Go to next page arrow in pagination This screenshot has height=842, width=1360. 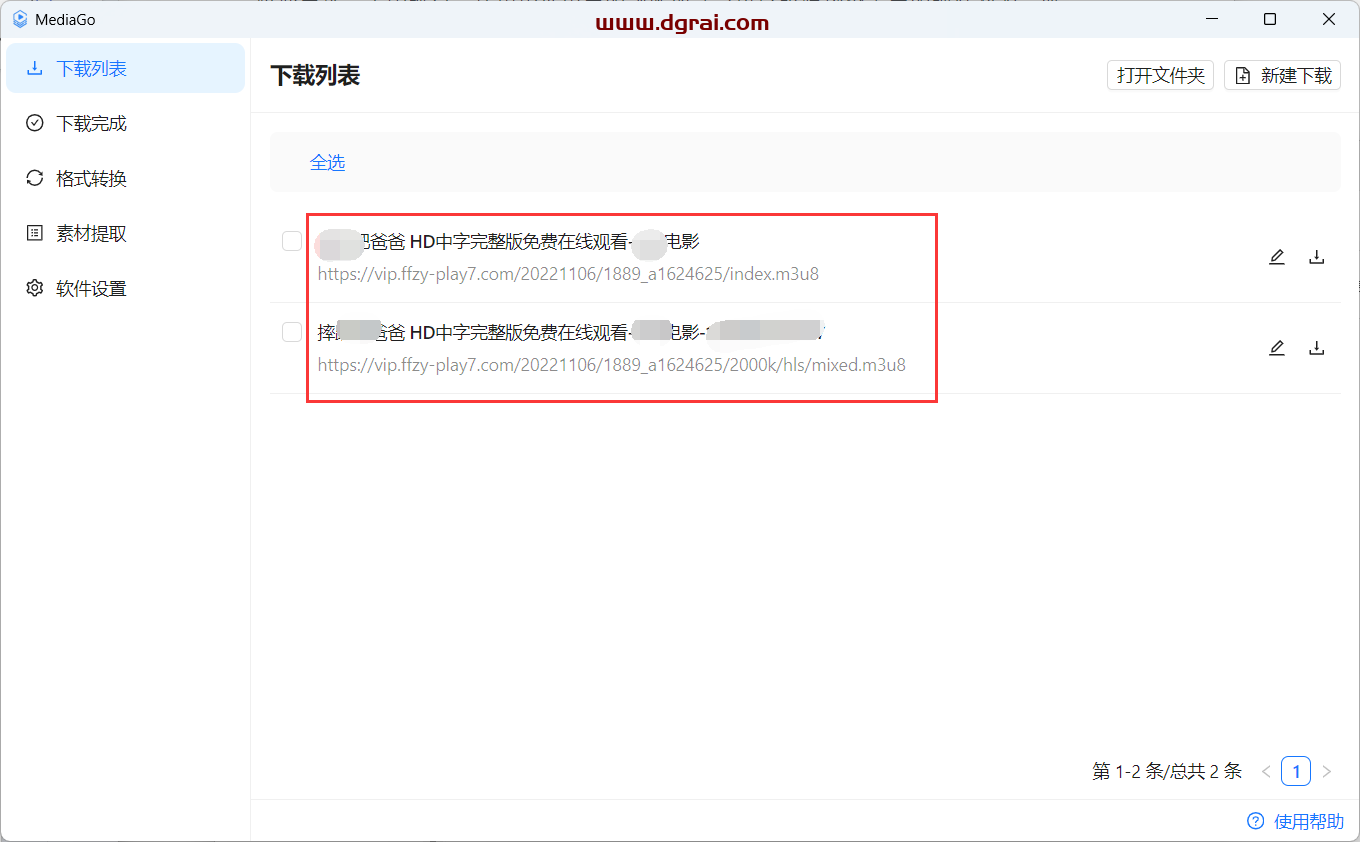coord(1327,771)
